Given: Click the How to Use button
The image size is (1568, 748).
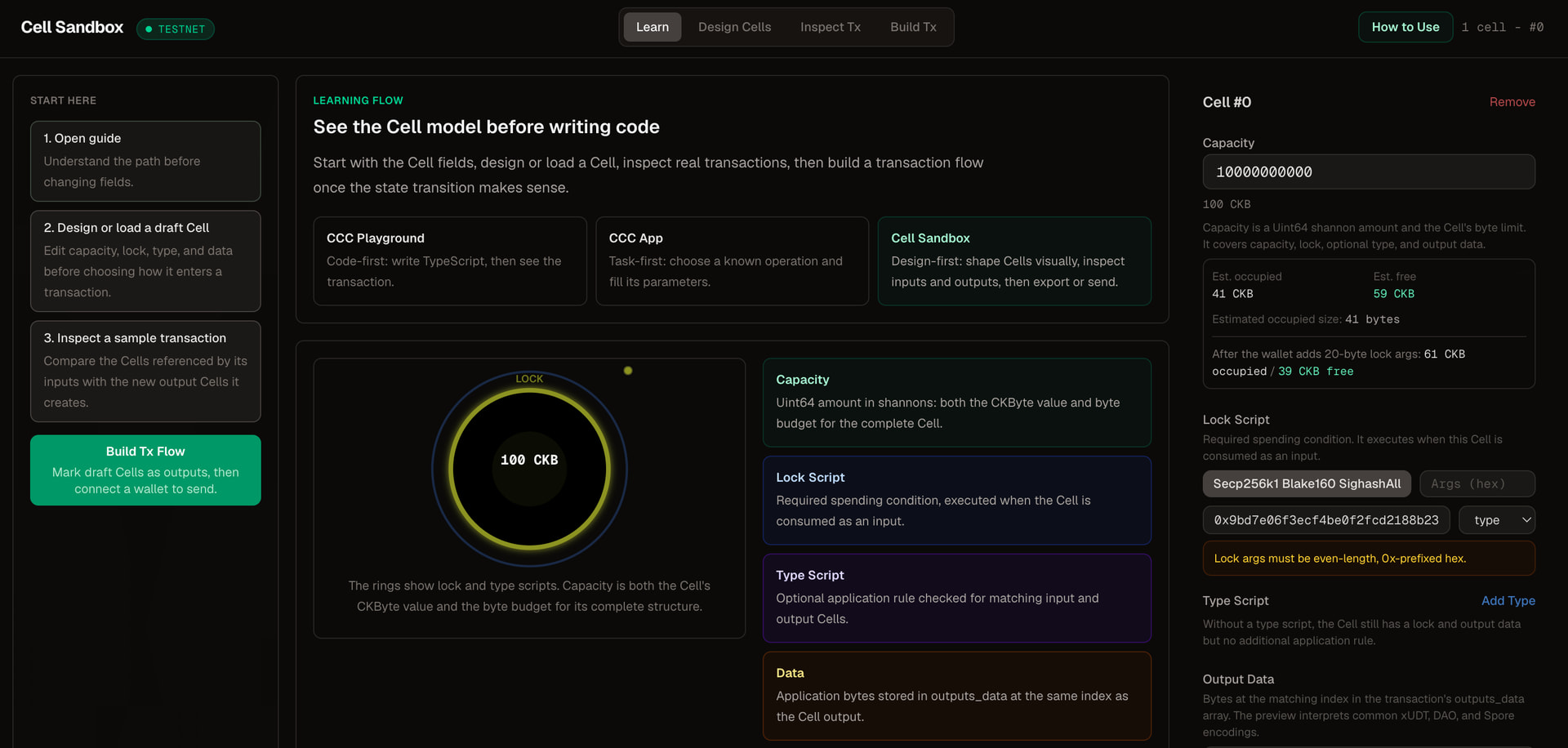Looking at the screenshot, I should 1405,27.
